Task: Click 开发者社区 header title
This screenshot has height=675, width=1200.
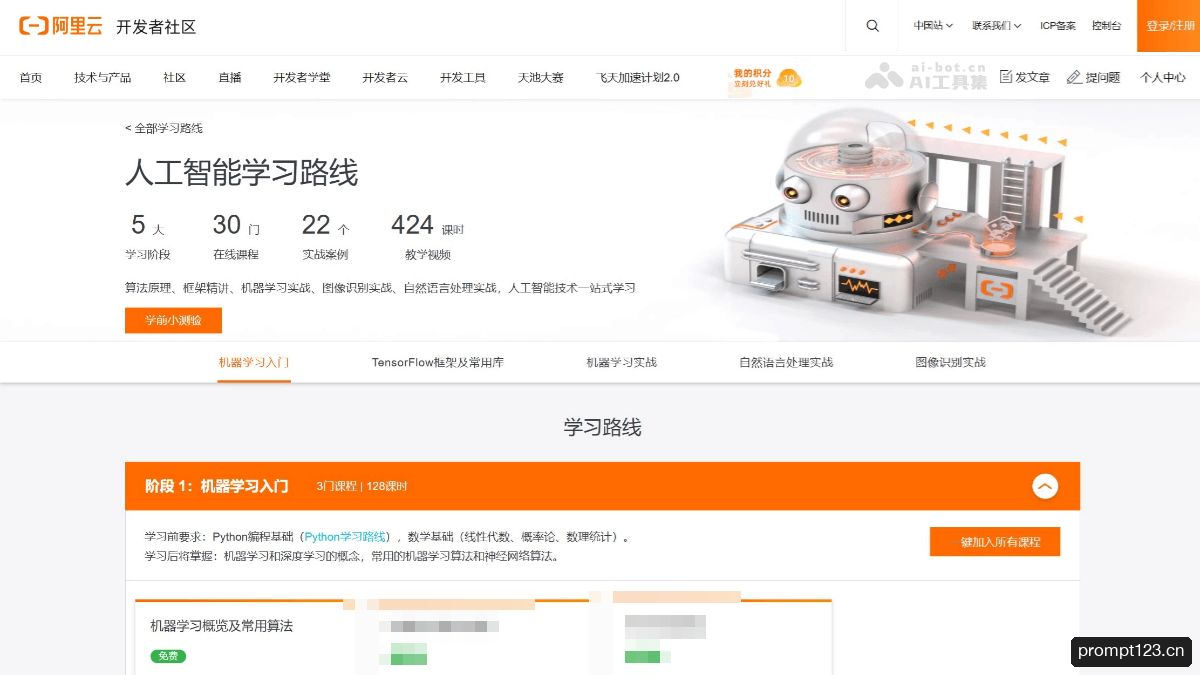Action: [156, 27]
